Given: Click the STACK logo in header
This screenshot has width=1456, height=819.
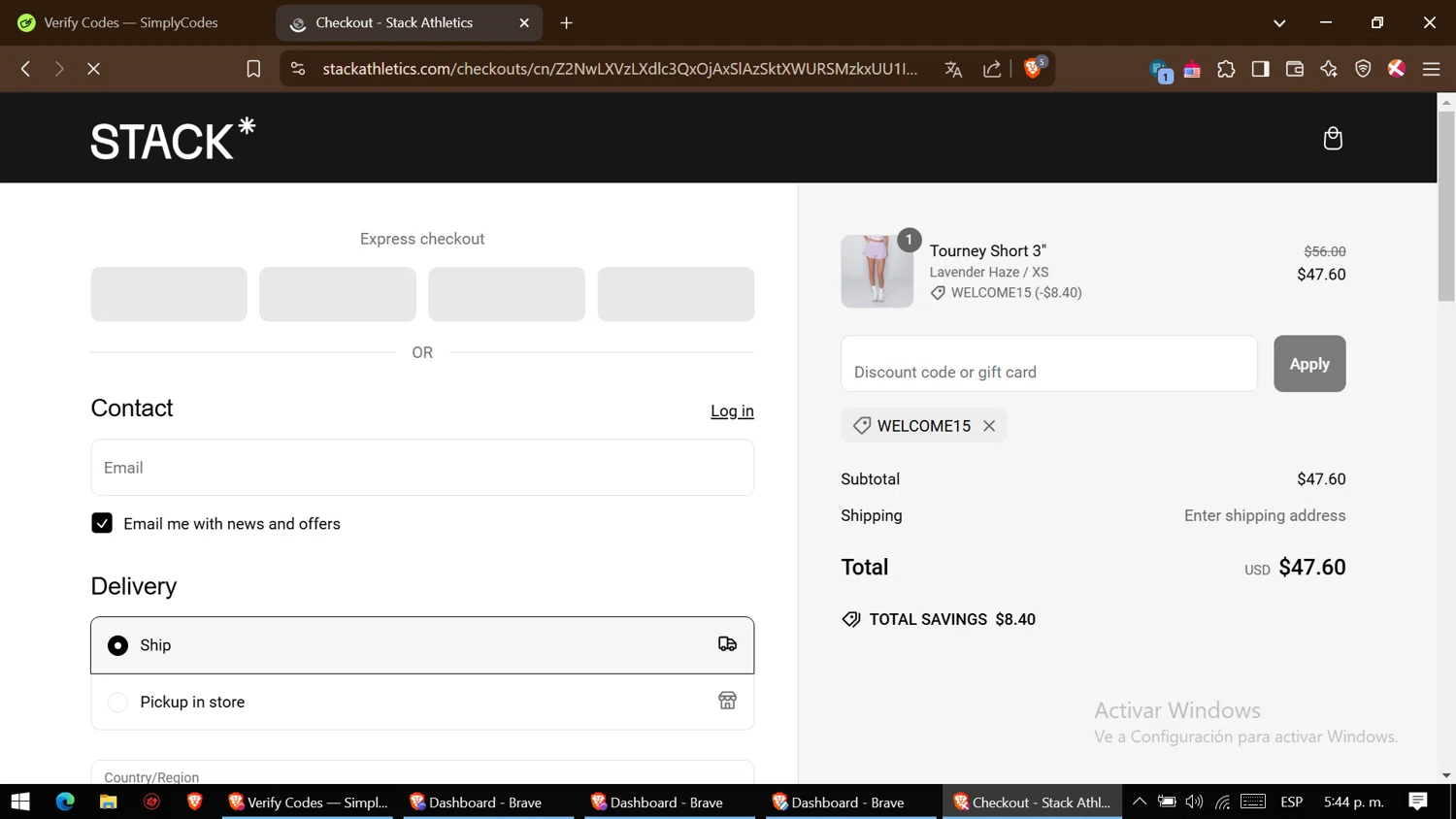Looking at the screenshot, I should [173, 139].
